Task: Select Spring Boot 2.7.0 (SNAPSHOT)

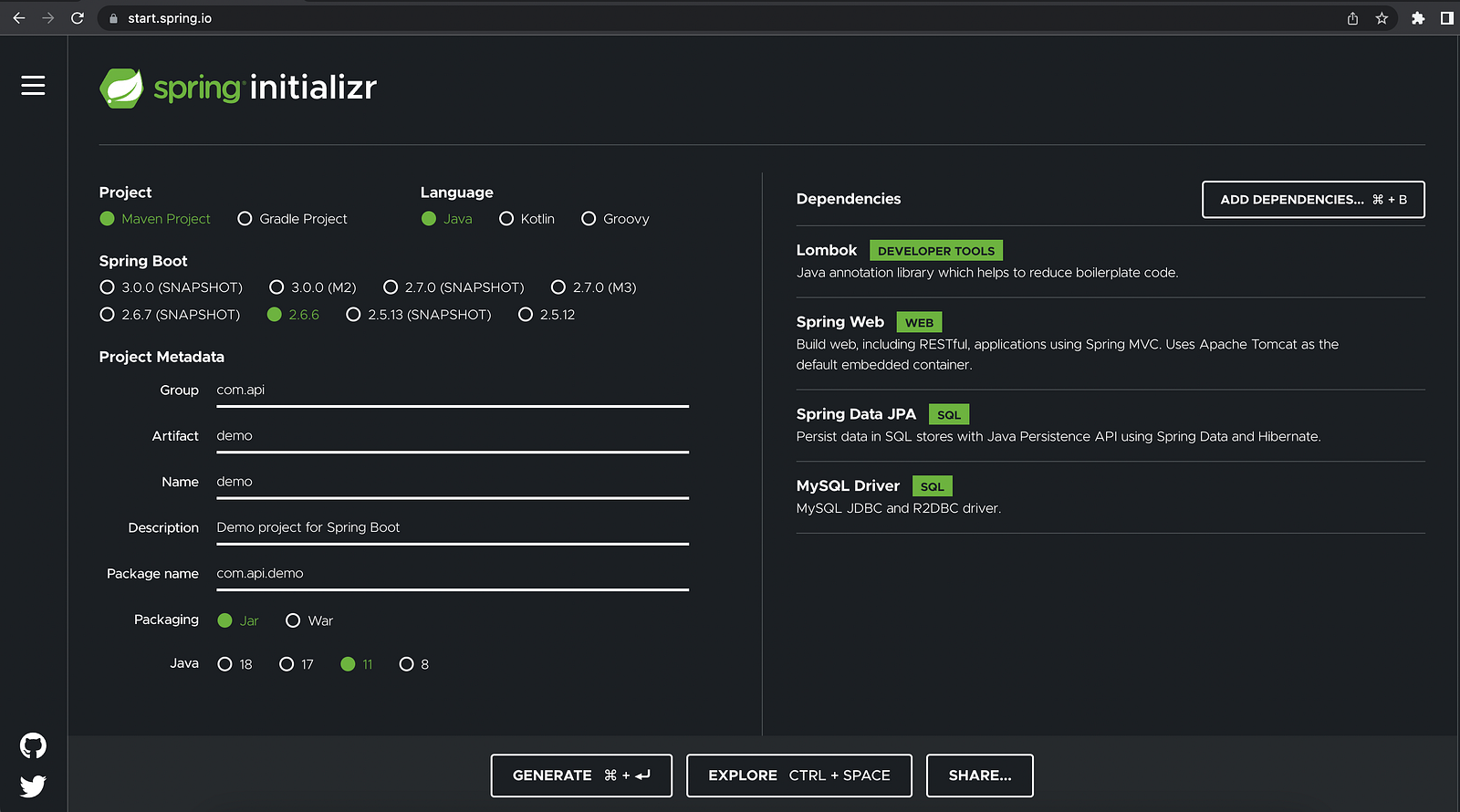Action: [454, 287]
